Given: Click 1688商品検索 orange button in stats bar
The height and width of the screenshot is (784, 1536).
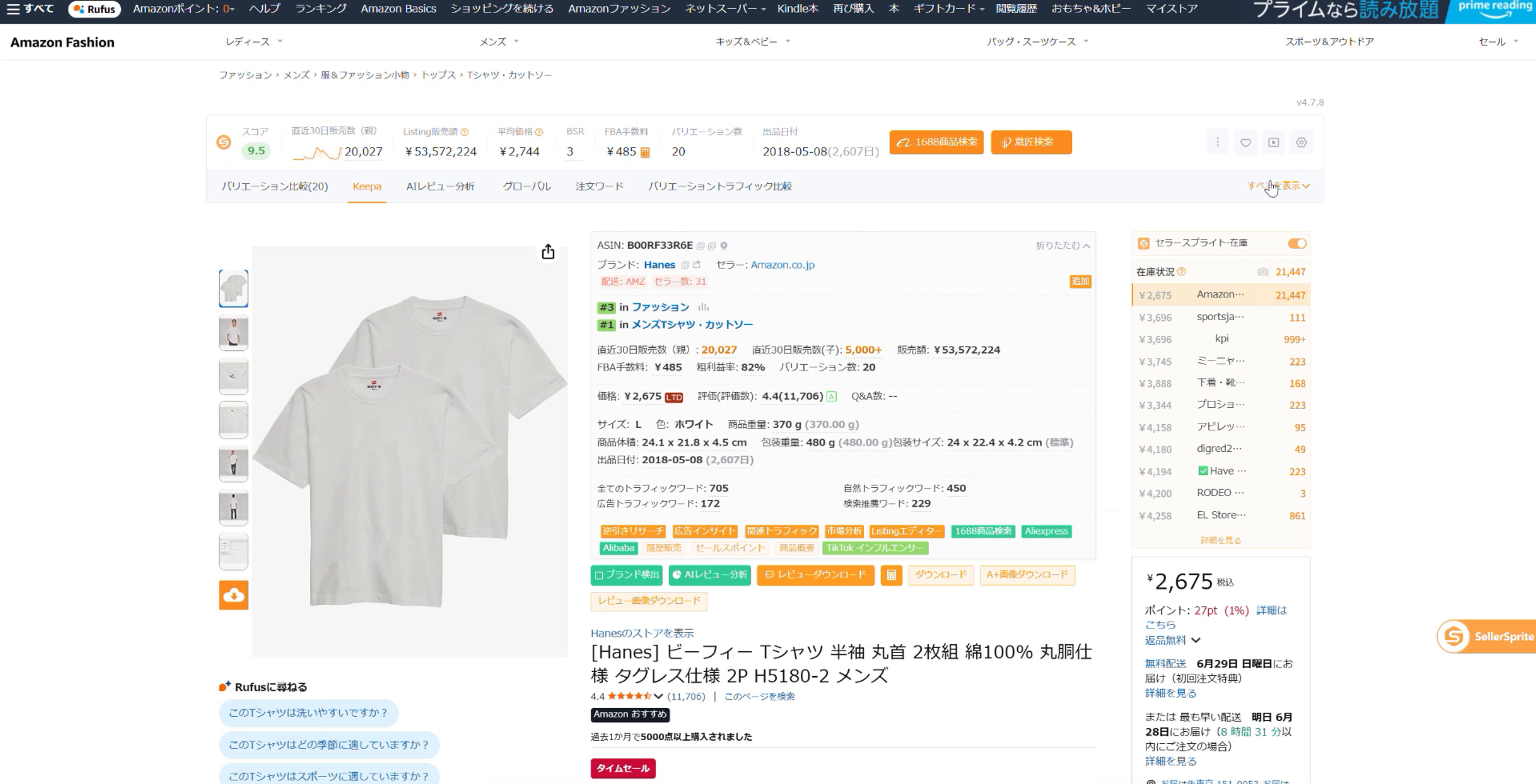Looking at the screenshot, I should coord(936,142).
